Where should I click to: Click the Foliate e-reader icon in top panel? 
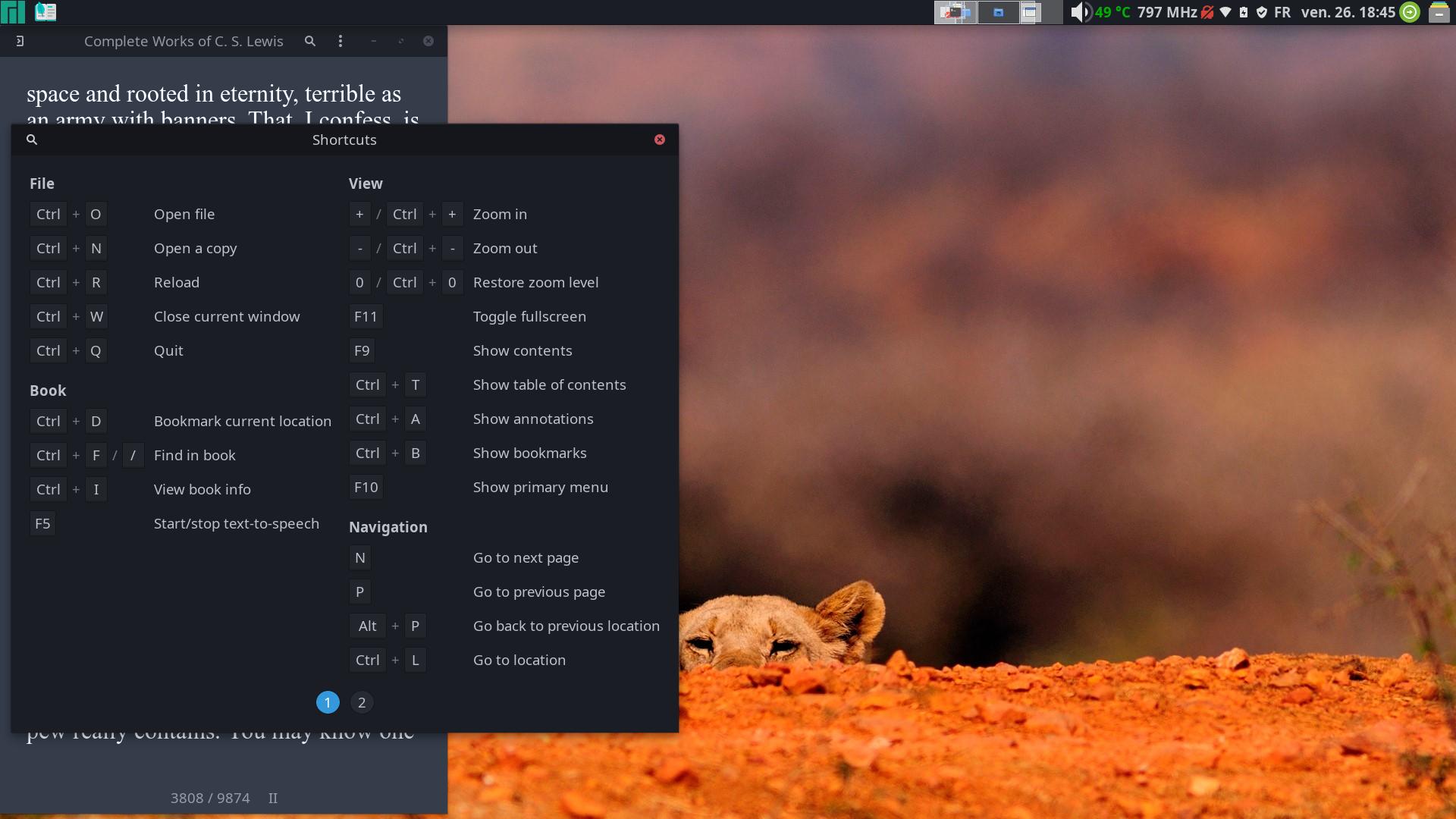45,12
